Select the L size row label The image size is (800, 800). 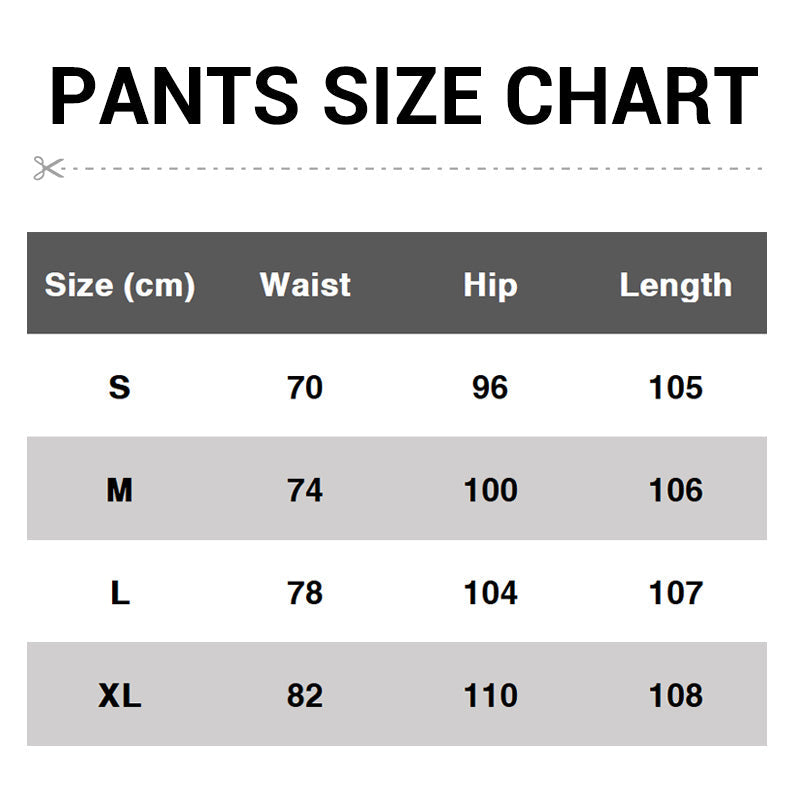120,593
